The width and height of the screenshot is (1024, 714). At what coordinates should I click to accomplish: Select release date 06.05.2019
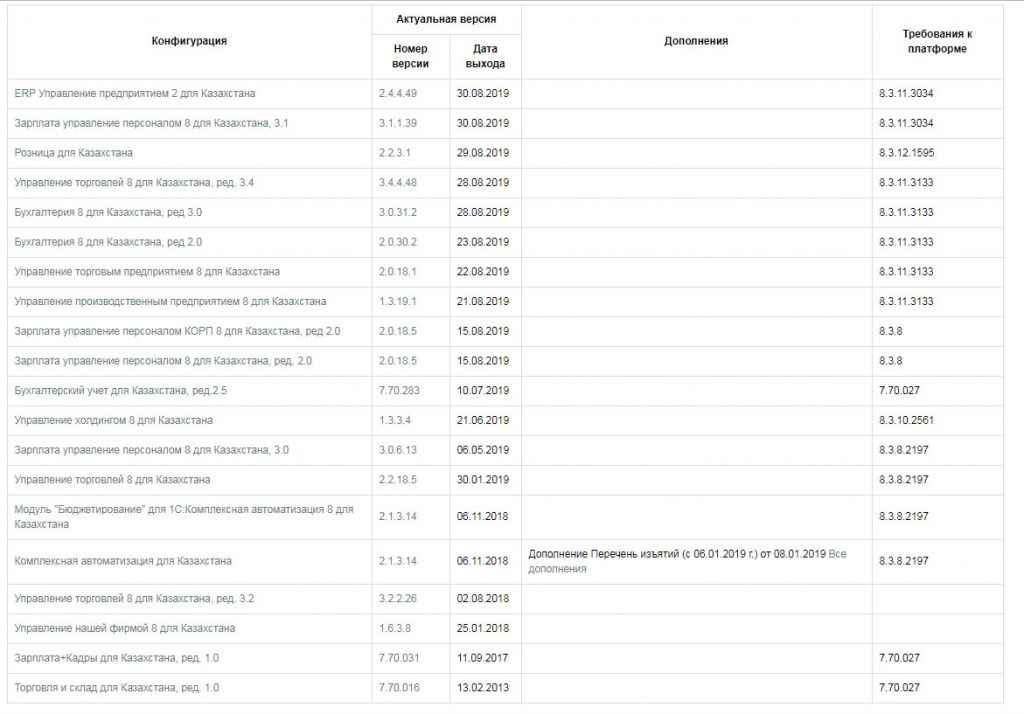[x=483, y=450]
